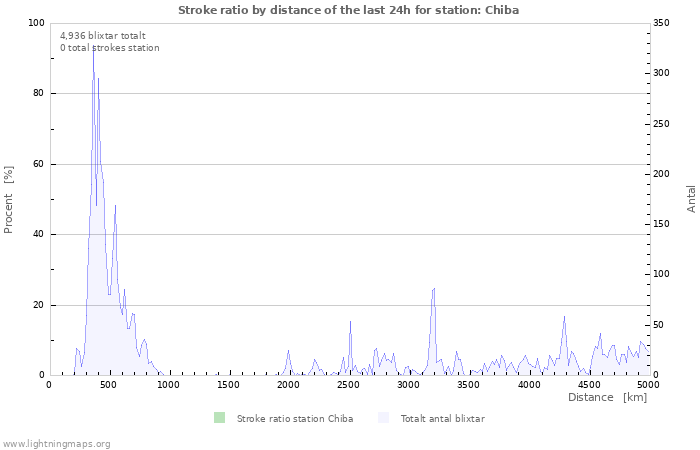Click the 5000 tick on the x-axis
This screenshot has width=700, height=450.
648,385
